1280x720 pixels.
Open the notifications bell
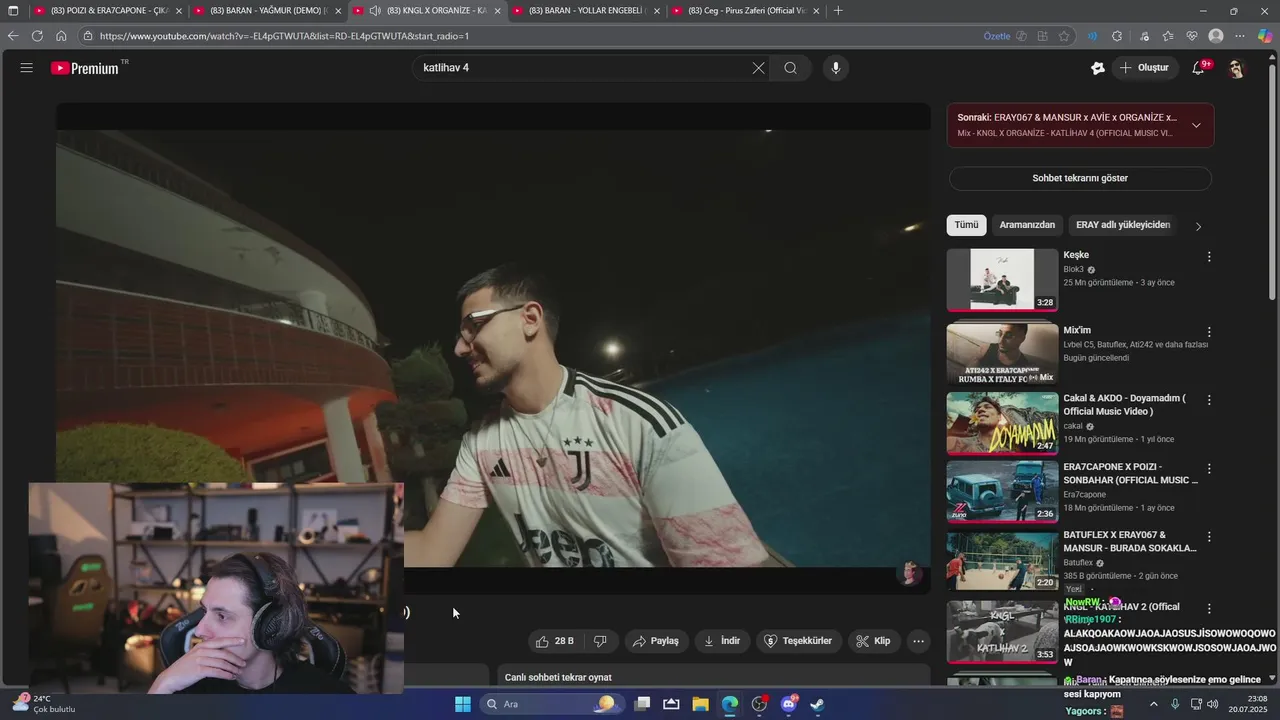point(1198,68)
